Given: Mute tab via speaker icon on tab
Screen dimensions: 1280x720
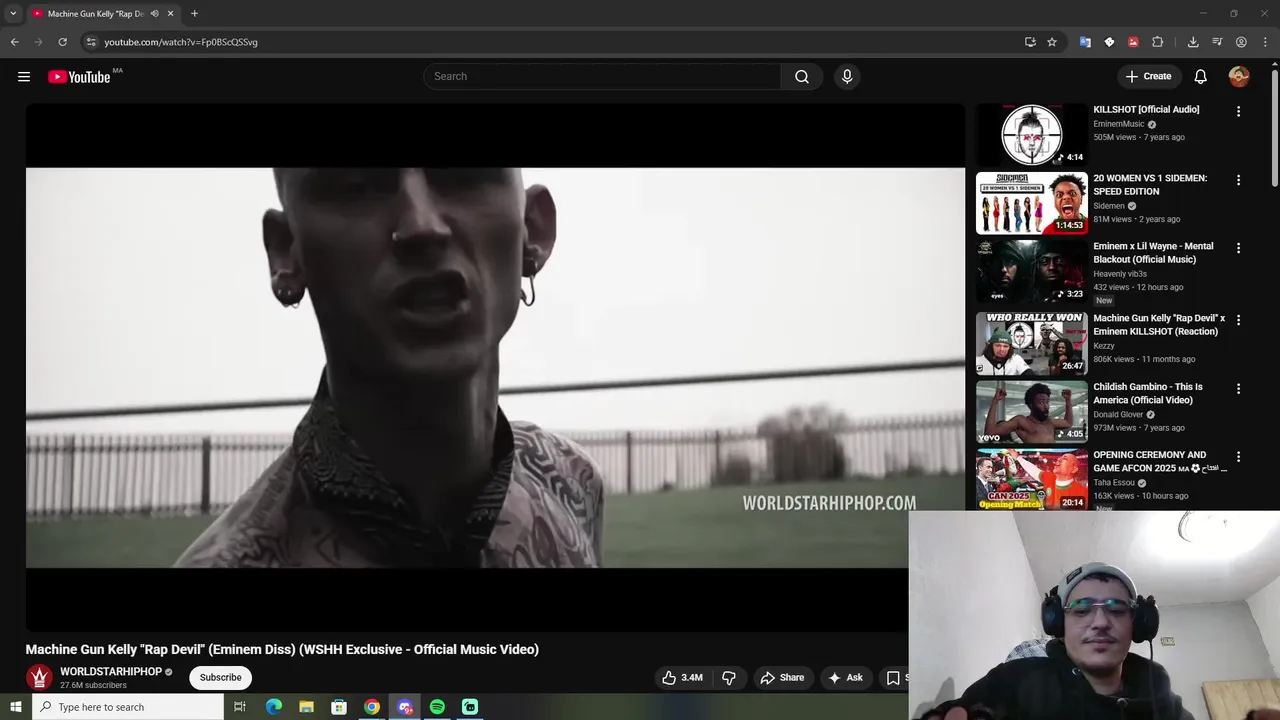Looking at the screenshot, I should (154, 14).
